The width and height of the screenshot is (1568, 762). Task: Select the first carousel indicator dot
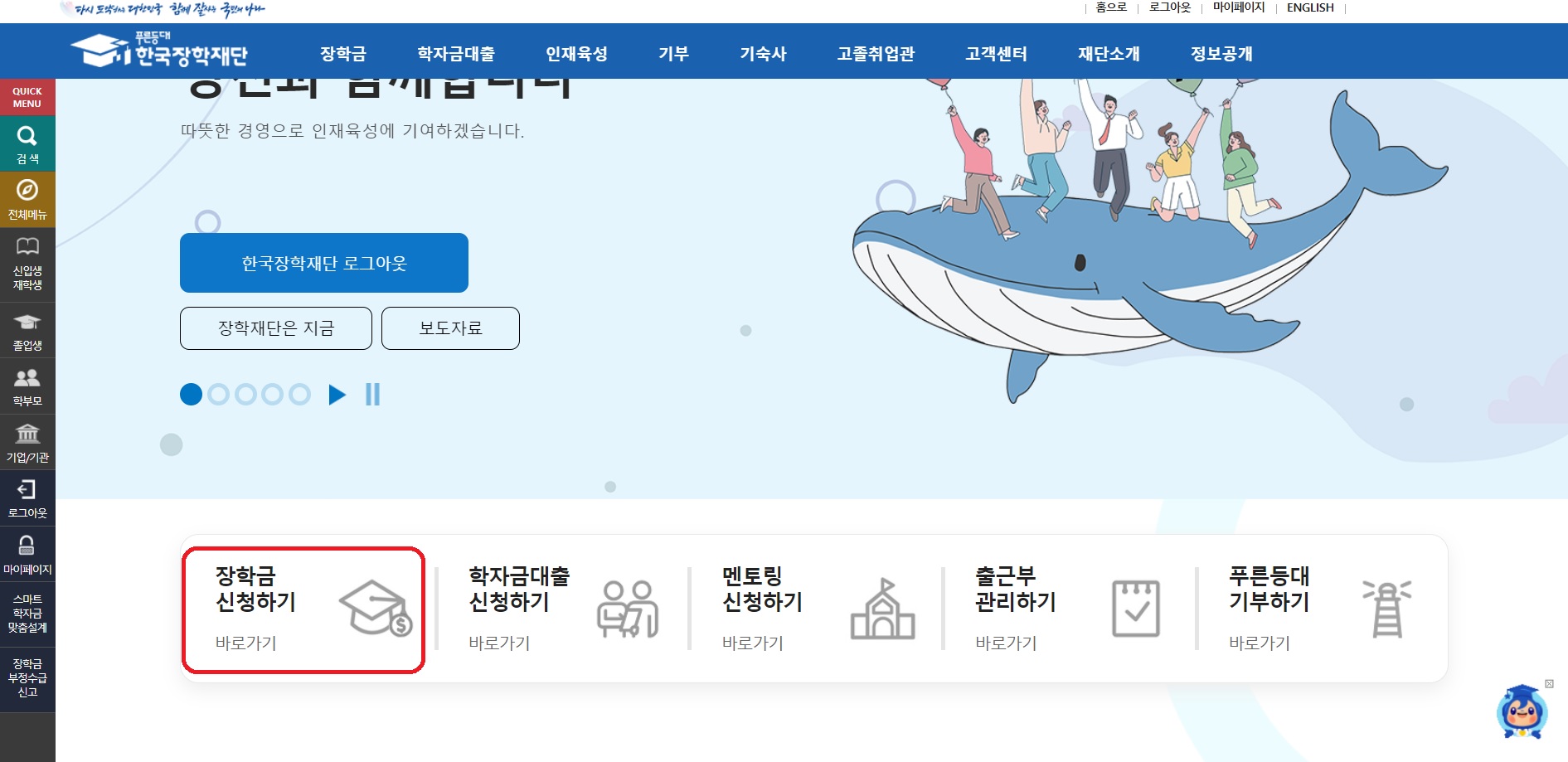click(192, 395)
